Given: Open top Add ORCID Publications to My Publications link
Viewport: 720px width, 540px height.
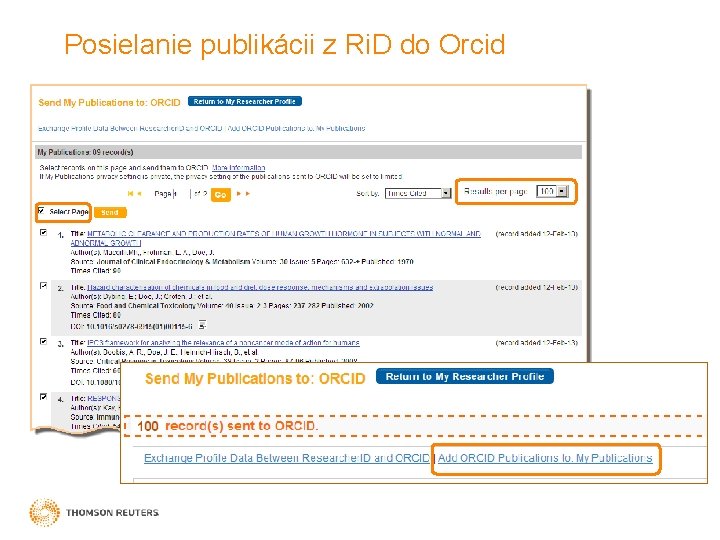Looking at the screenshot, I should pyautogui.click(x=297, y=128).
